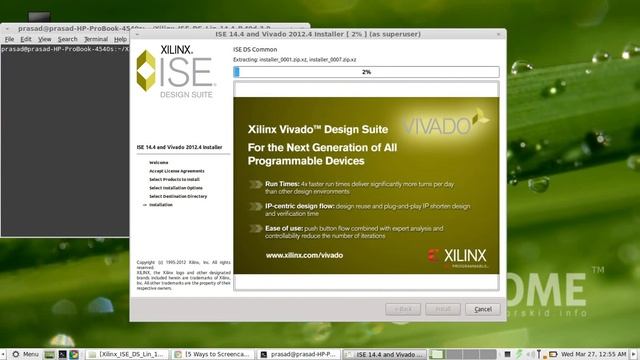Open the Menu launcher in the taskbar
The width and height of the screenshot is (640, 360).
[25, 354]
